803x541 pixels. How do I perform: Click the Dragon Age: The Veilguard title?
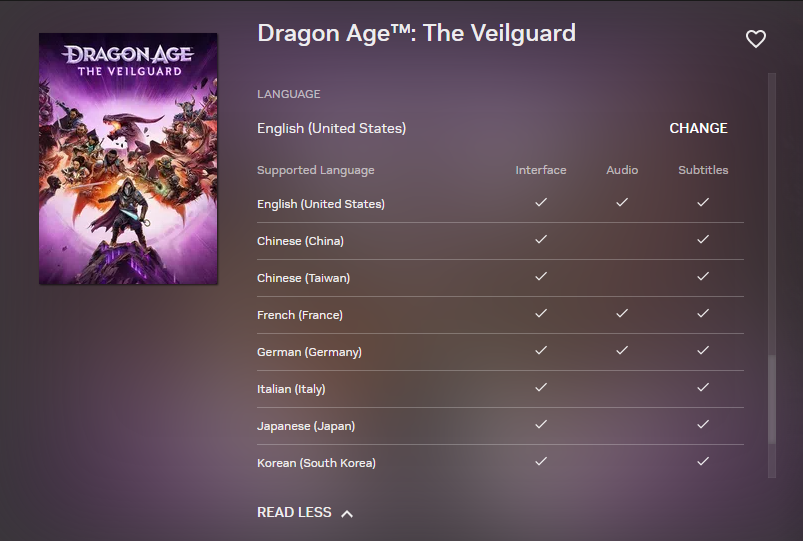click(416, 33)
